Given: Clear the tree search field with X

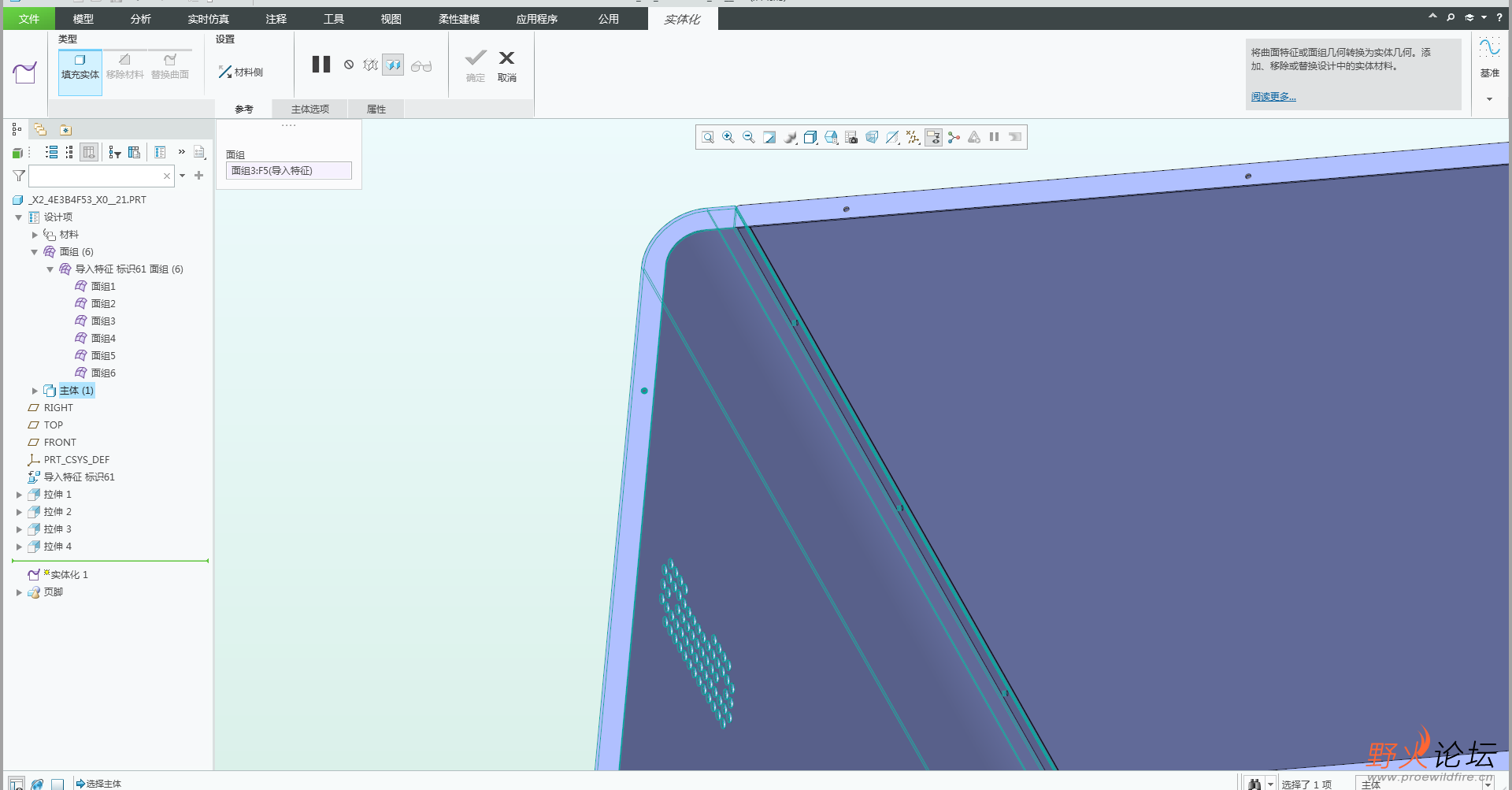Looking at the screenshot, I should [x=167, y=176].
